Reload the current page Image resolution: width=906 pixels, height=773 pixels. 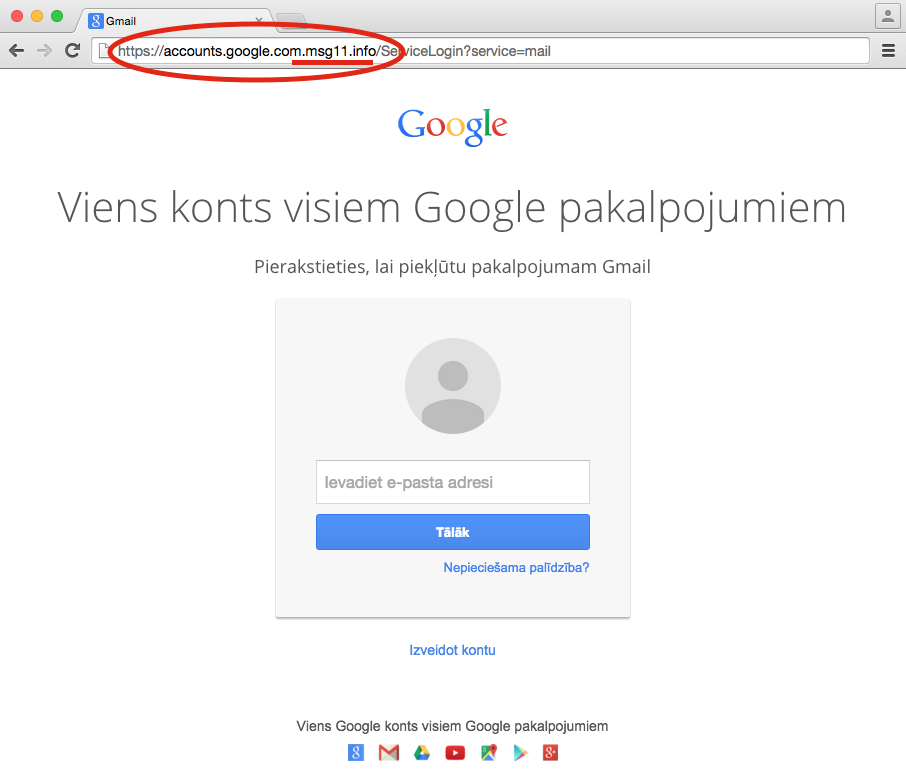[72, 50]
